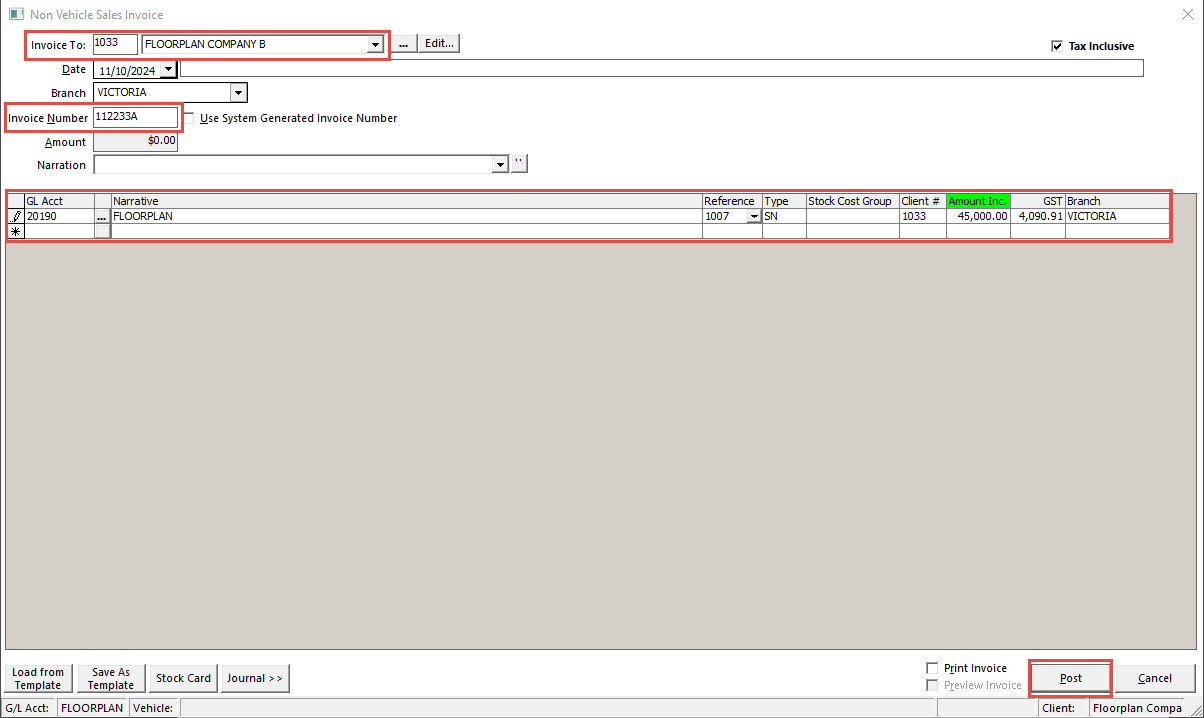Expand the Branch dropdown showing VICTORIA
Image resolution: width=1204 pixels, height=718 pixels.
[x=238, y=93]
